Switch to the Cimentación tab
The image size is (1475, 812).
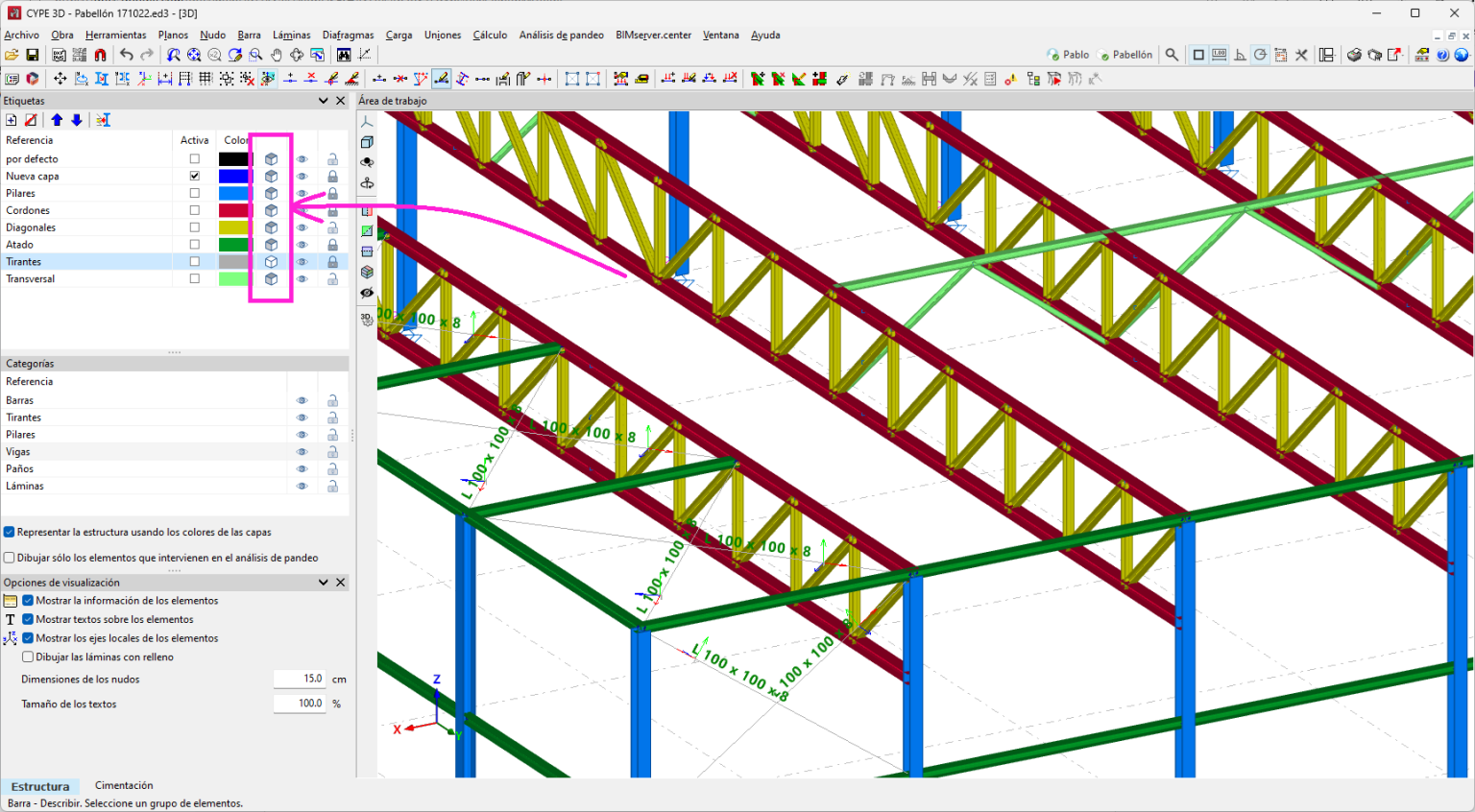coord(124,785)
